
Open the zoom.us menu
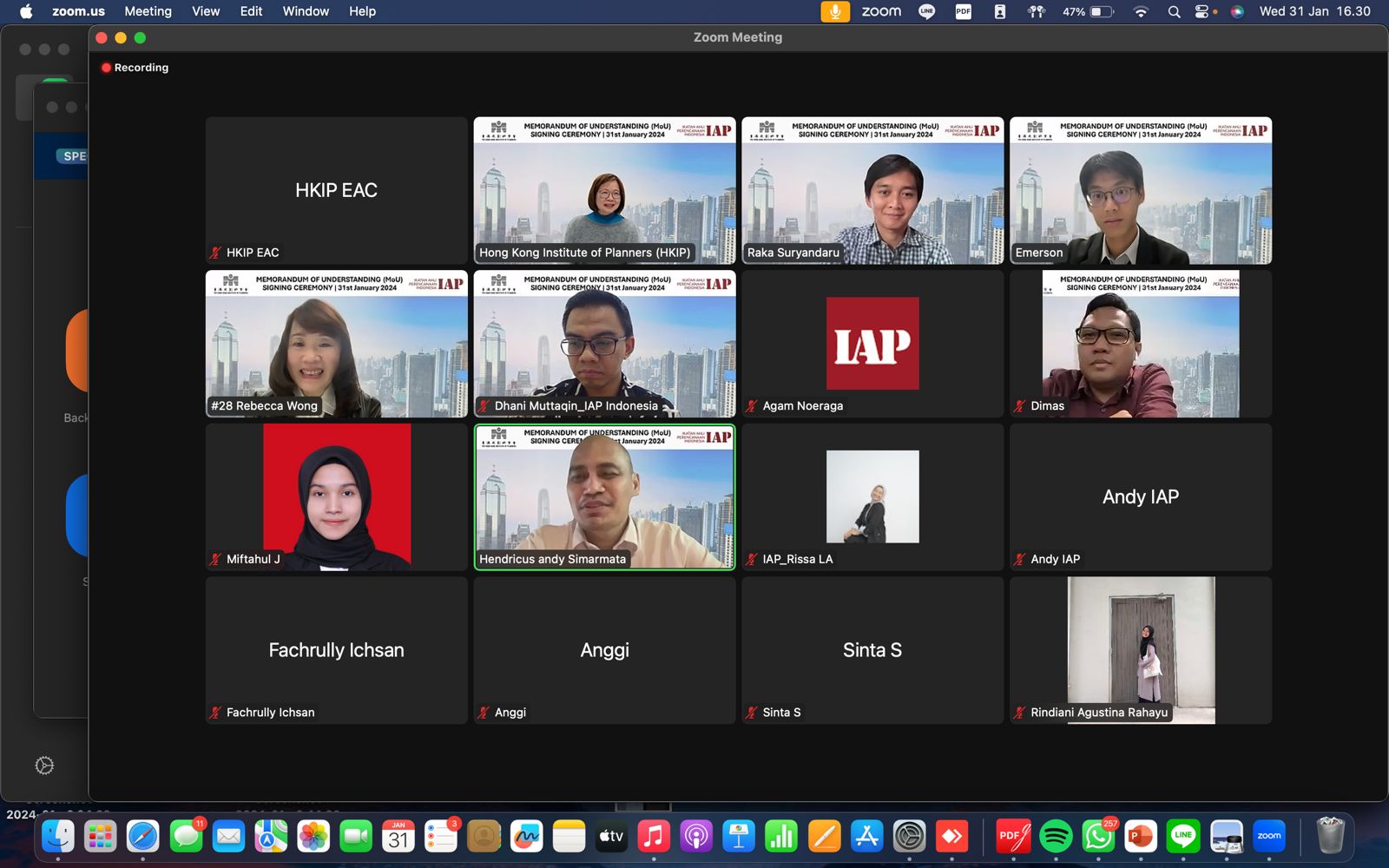[x=78, y=11]
